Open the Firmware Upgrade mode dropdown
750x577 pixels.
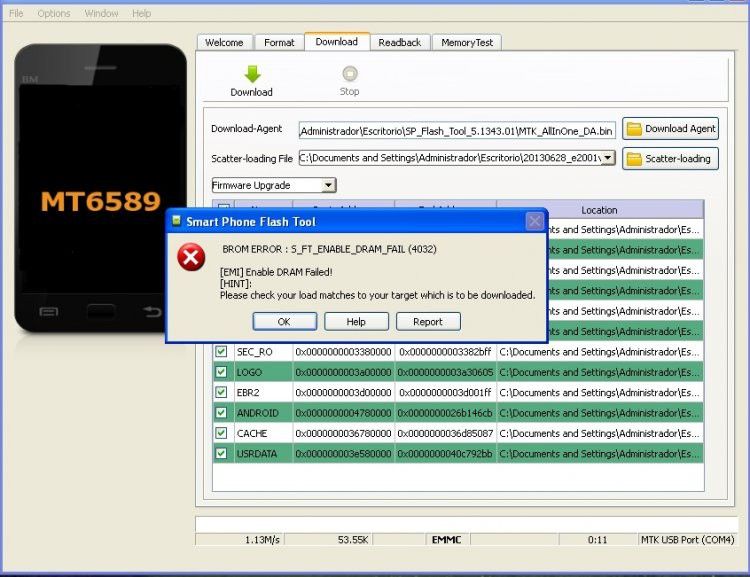tap(328, 185)
